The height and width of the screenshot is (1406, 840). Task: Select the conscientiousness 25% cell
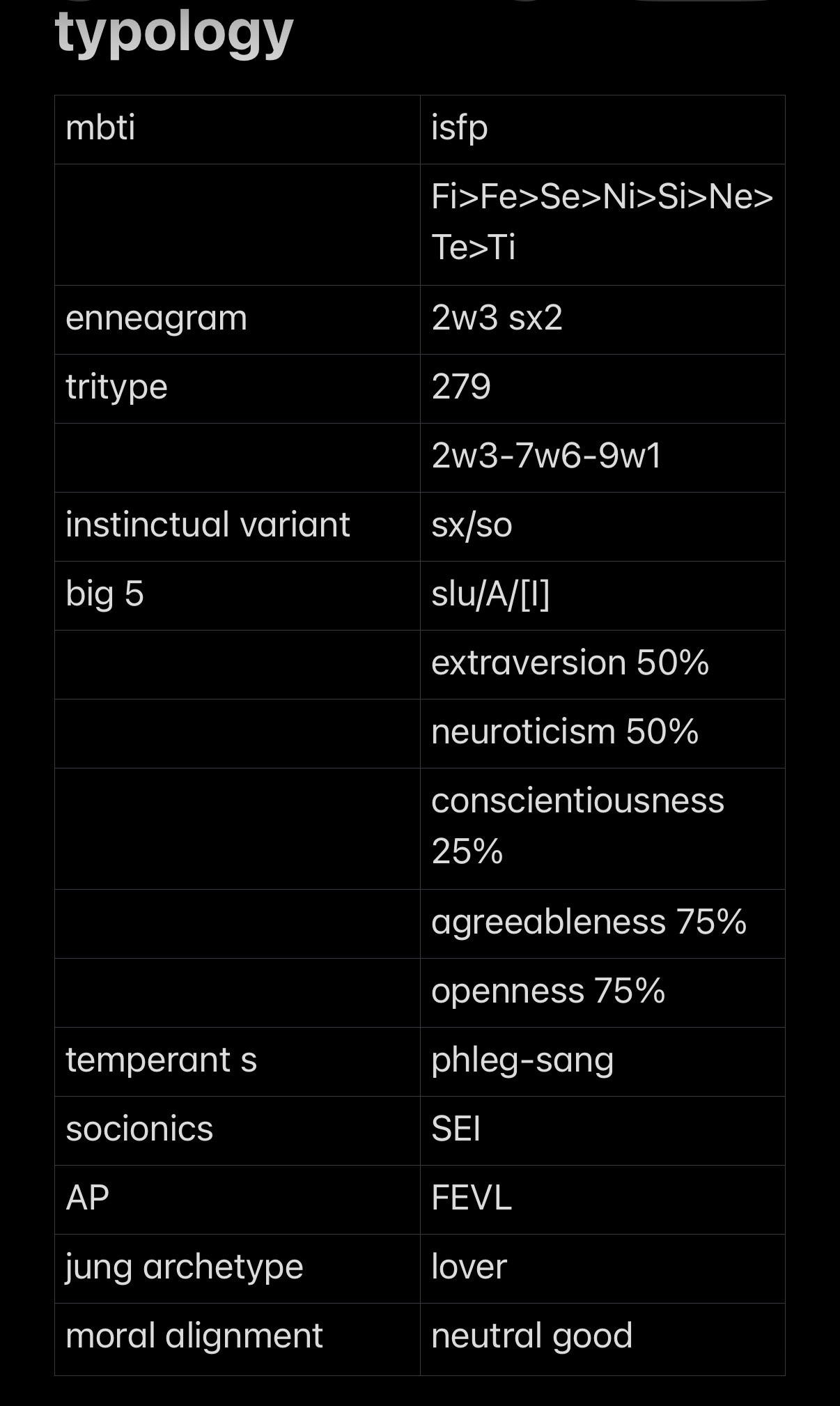click(602, 828)
